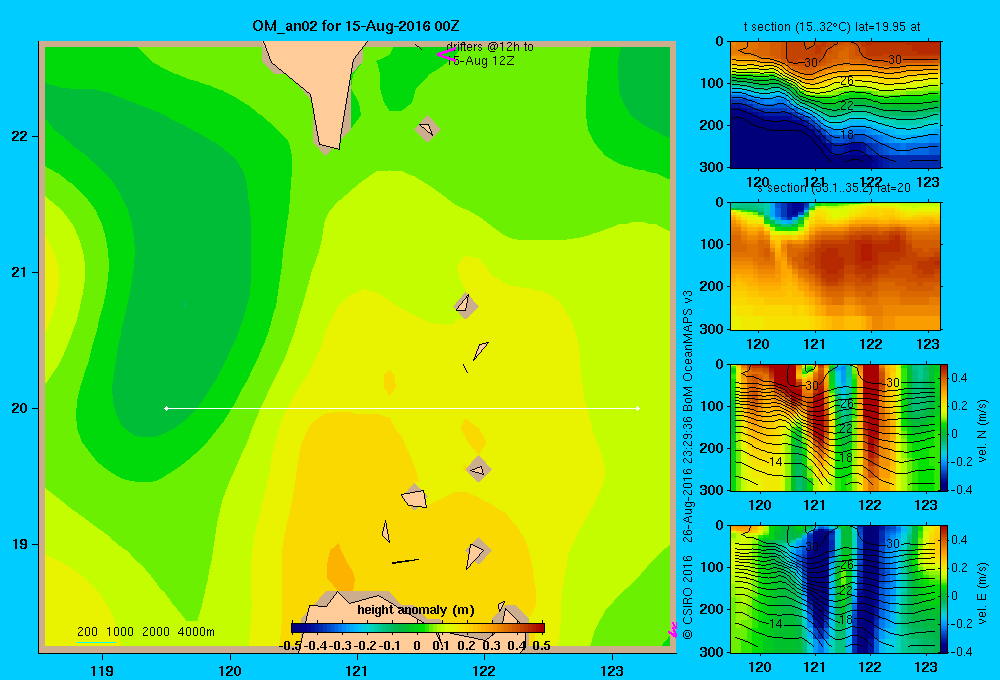1000x680 pixels.
Task: Click the height anomaly color bar
Action: click(x=417, y=628)
